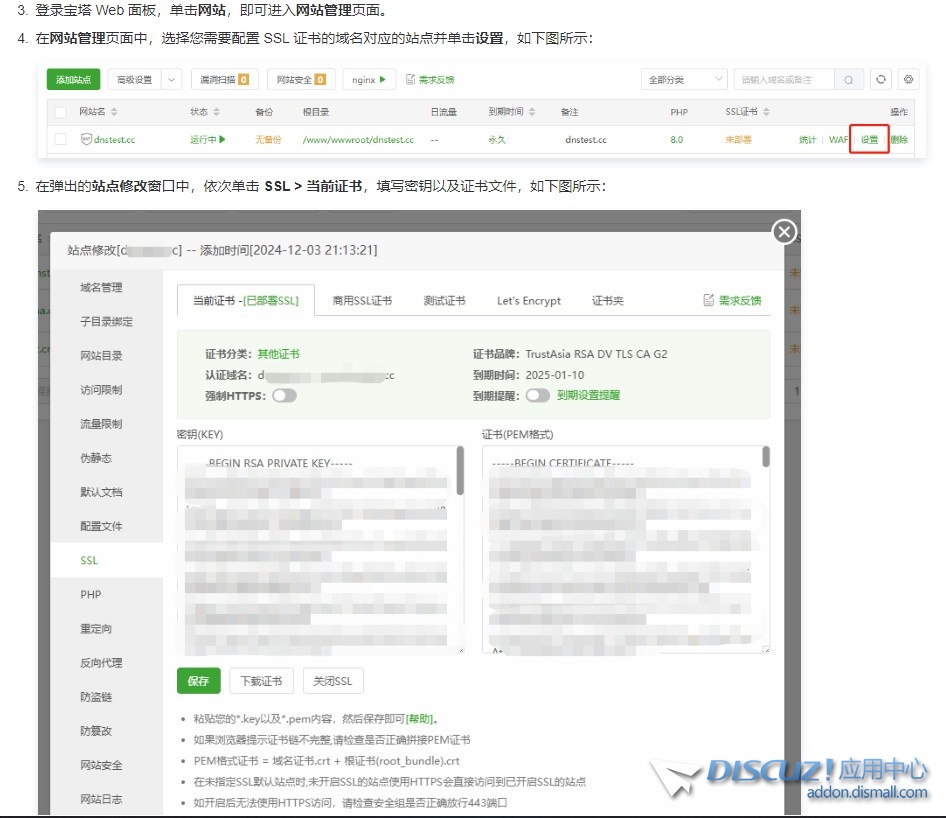946x818 pixels.
Task: Open the [帮助] help link
Action: [419, 718]
